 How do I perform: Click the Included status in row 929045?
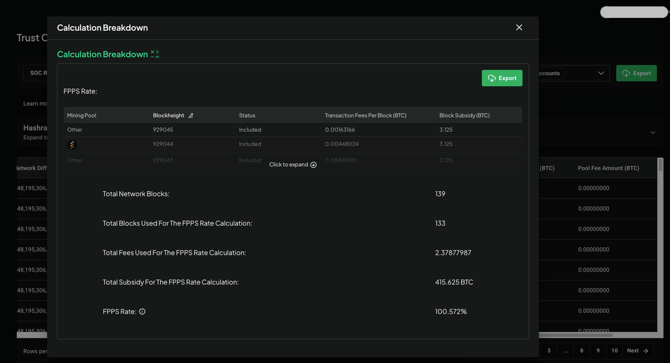[x=250, y=130]
